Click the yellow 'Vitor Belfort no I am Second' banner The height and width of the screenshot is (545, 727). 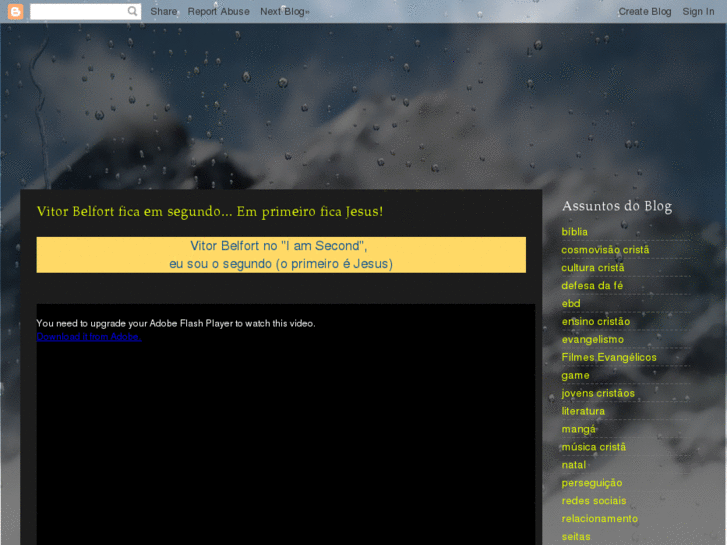[x=281, y=255]
